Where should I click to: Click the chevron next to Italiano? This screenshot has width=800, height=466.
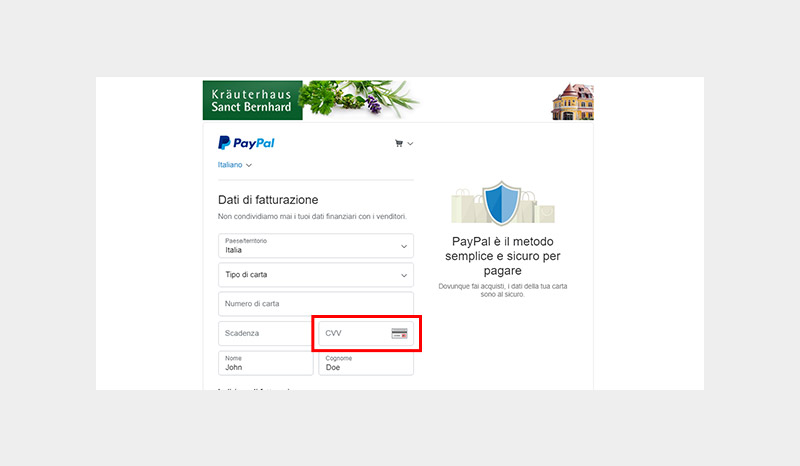coord(249,165)
